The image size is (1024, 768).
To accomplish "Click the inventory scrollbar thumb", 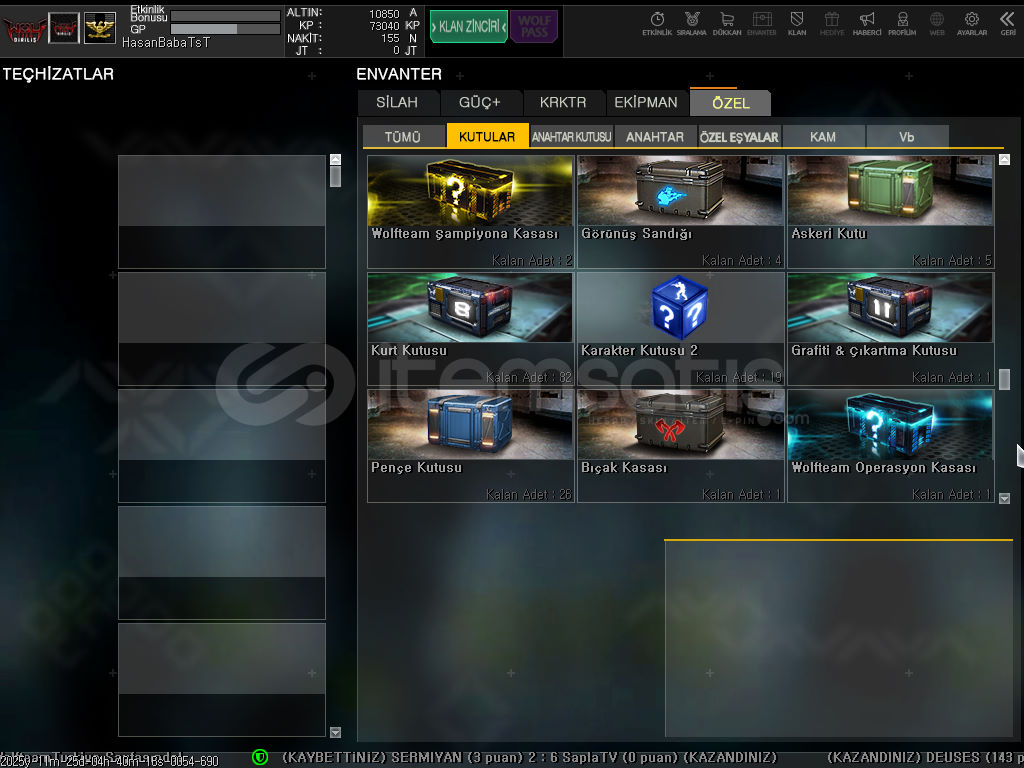I will (1004, 379).
